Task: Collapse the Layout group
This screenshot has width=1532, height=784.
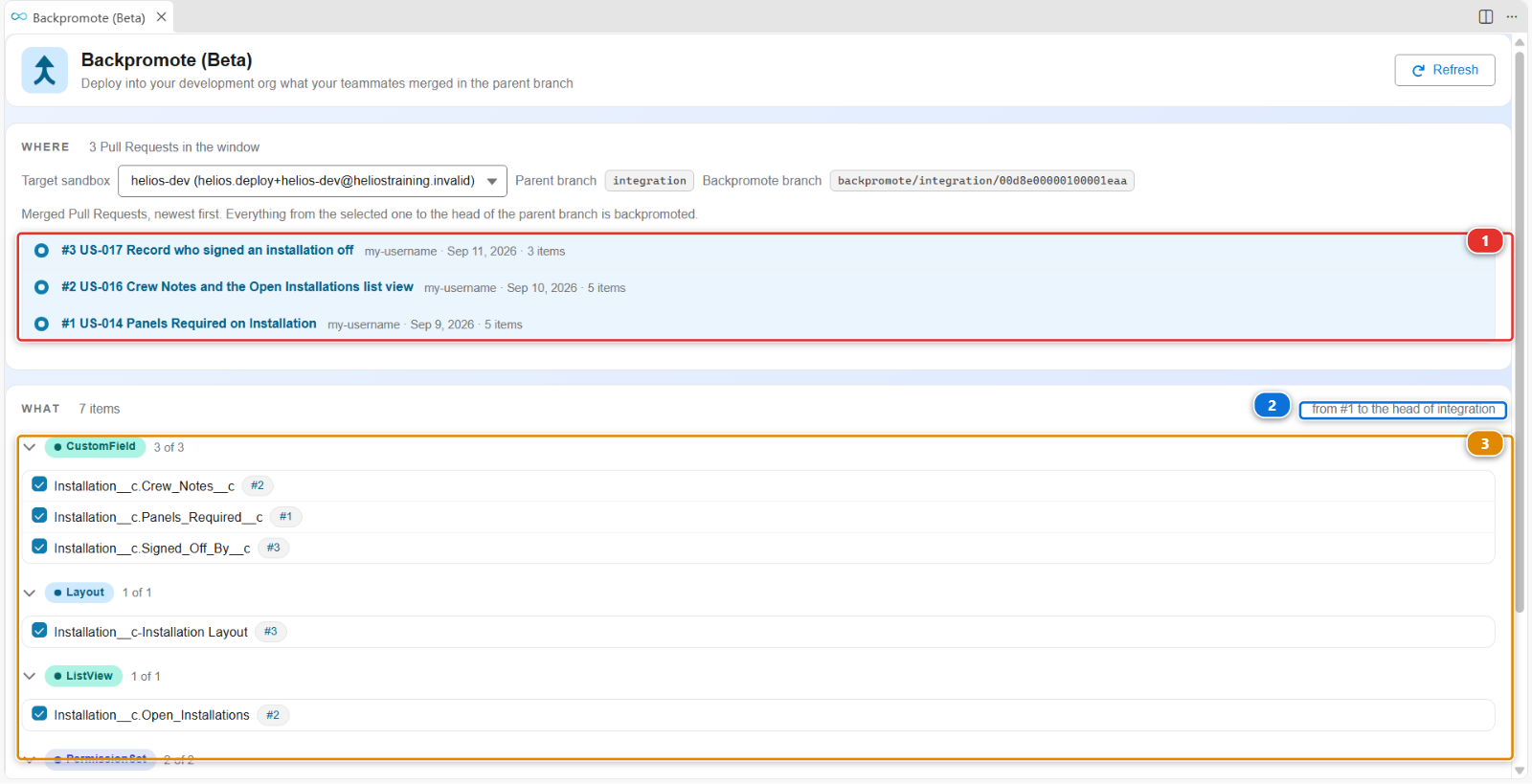Action: click(30, 593)
